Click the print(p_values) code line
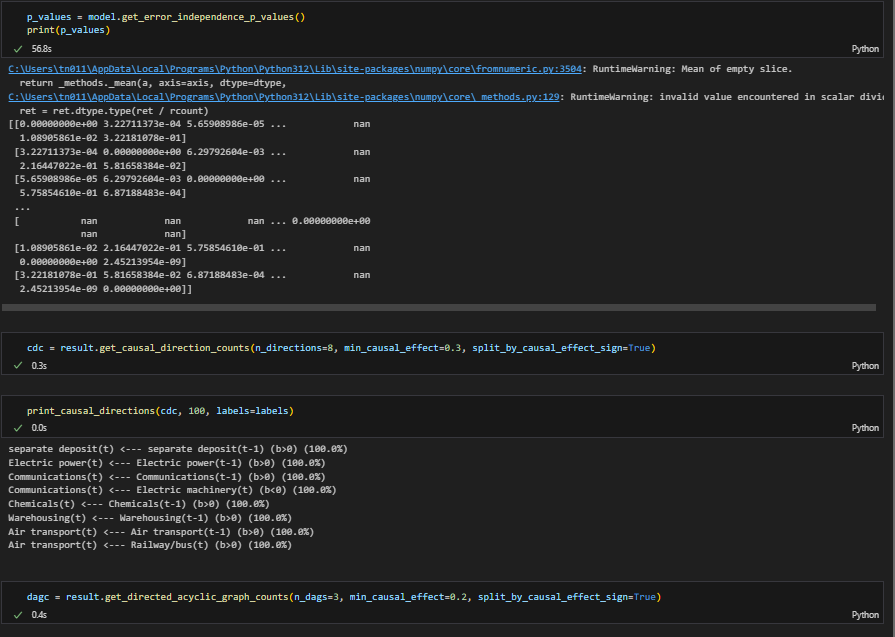Image resolution: width=895 pixels, height=637 pixels. [68, 30]
